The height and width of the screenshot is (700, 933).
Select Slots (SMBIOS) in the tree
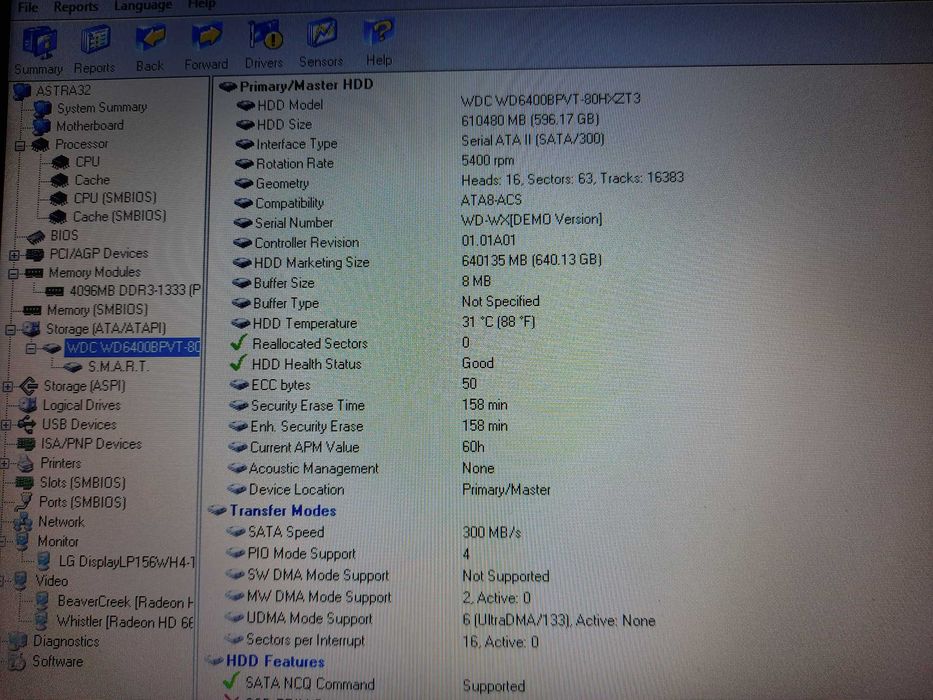coord(82,483)
